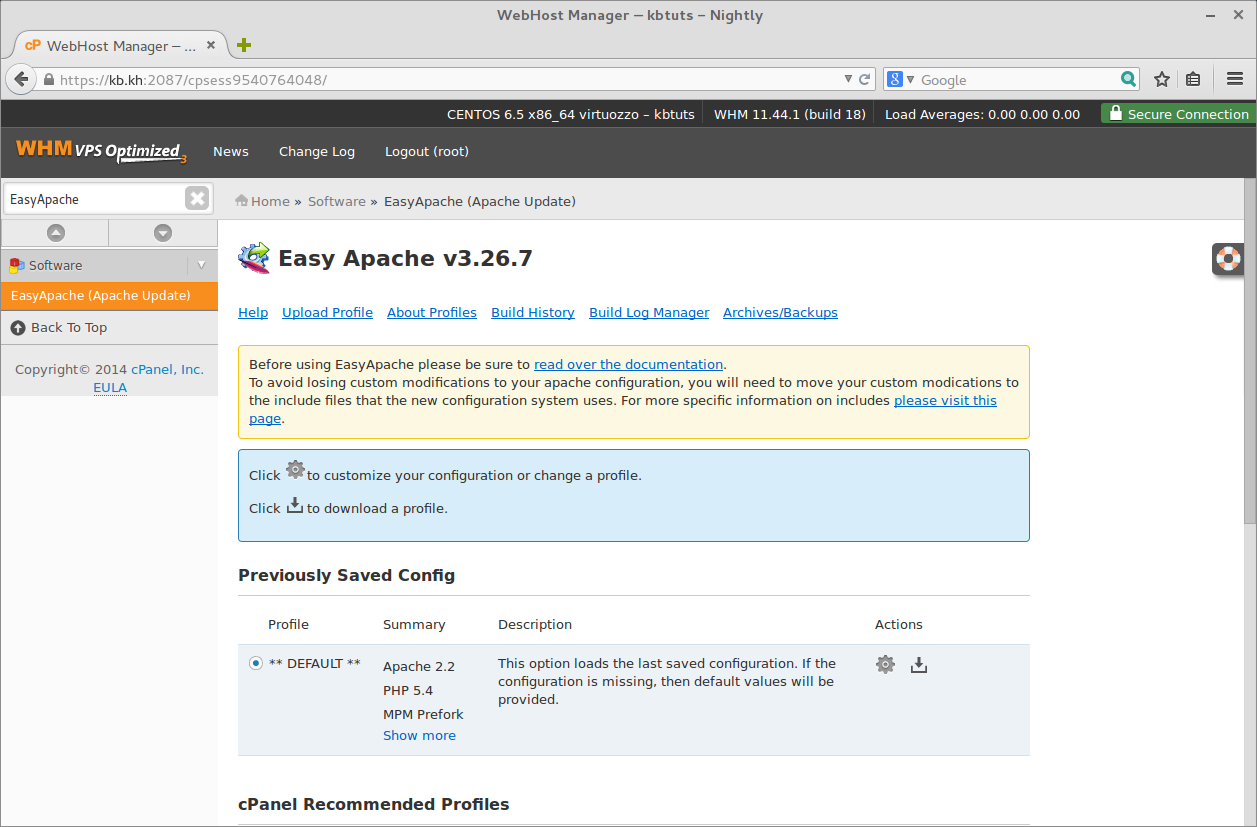Select the ** DEFAULT ** profile radio button
Image resolution: width=1257 pixels, height=827 pixels.
(256, 663)
